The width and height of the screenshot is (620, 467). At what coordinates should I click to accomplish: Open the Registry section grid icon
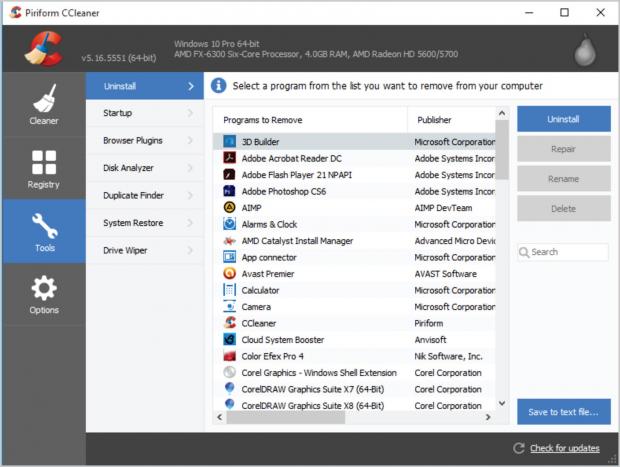43,162
